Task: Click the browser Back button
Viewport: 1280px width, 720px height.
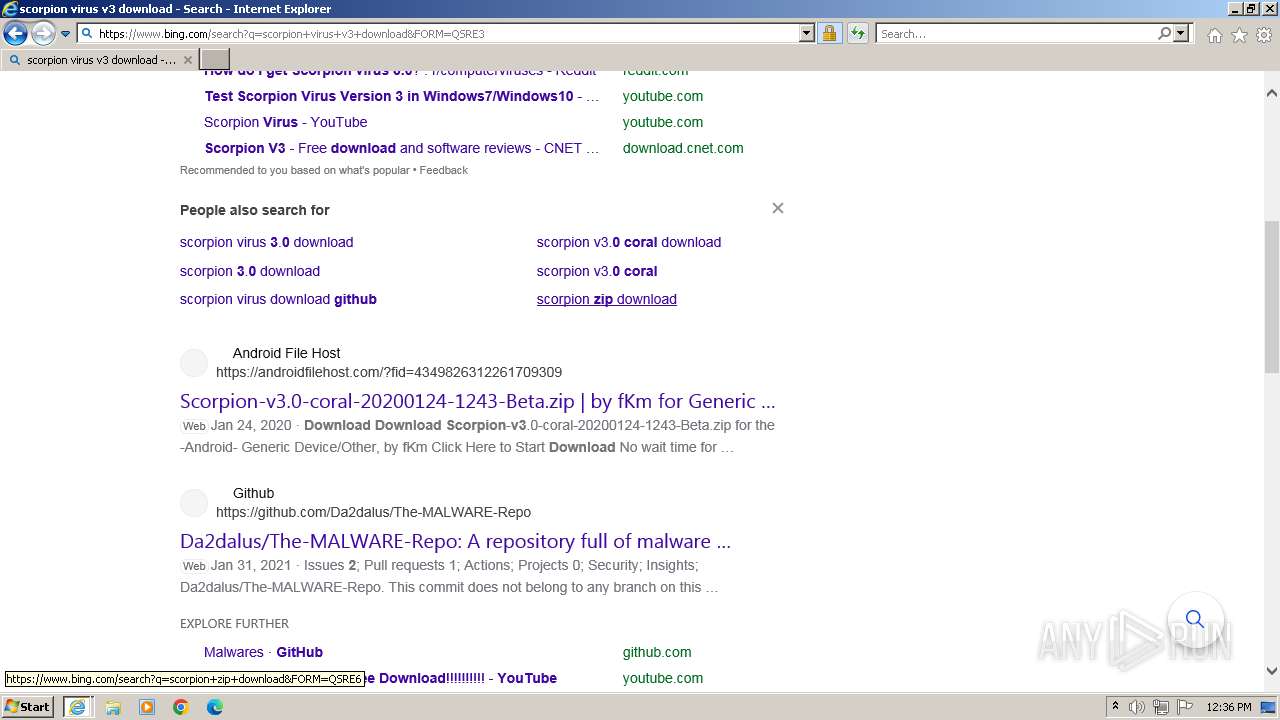Action: pos(15,34)
